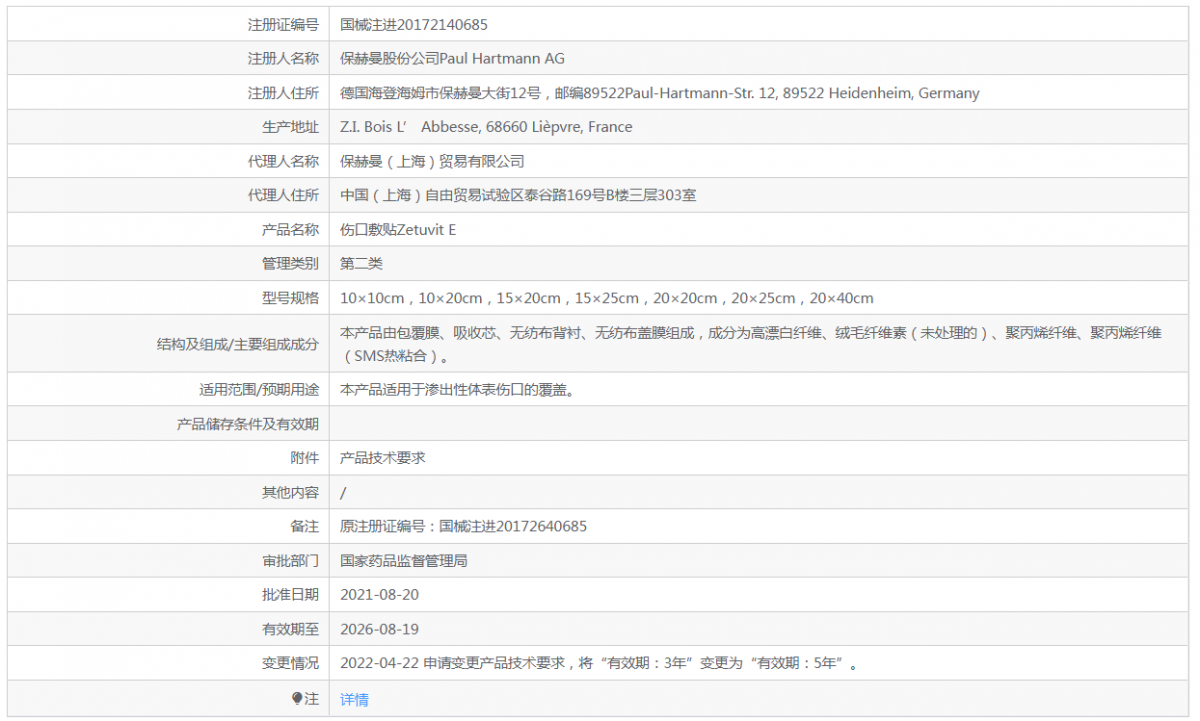Click the lightbulb icon beside 注
This screenshot has width=1200, height=721.
tap(297, 698)
